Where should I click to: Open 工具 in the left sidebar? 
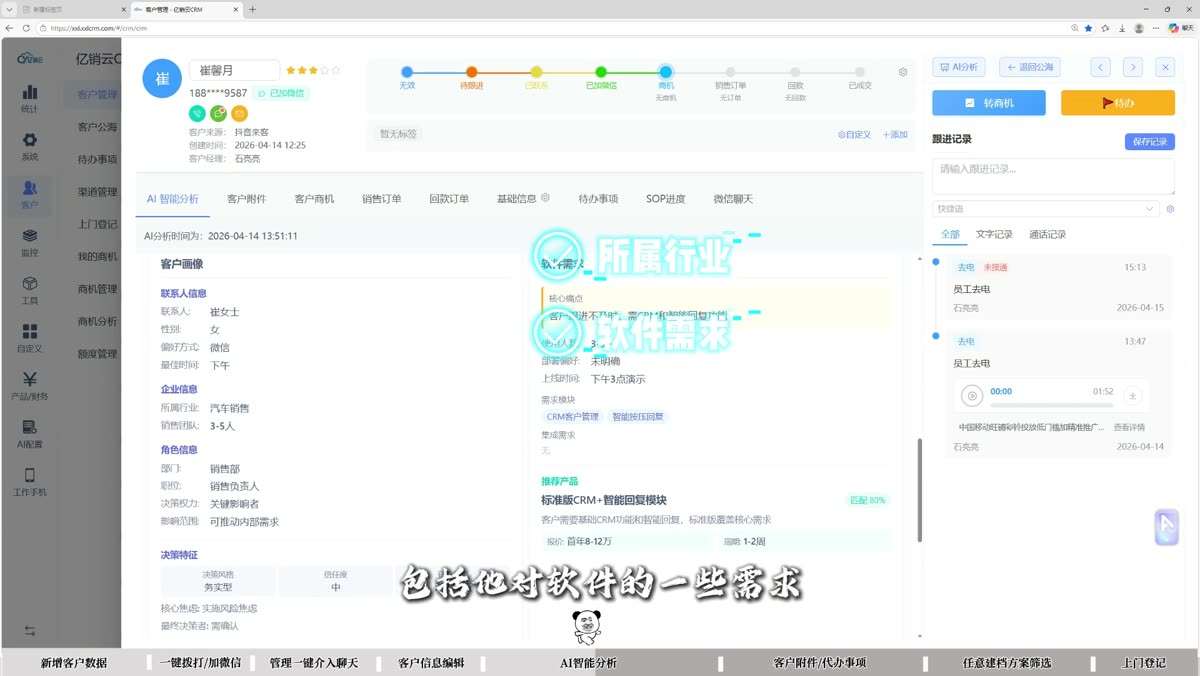click(x=30, y=290)
